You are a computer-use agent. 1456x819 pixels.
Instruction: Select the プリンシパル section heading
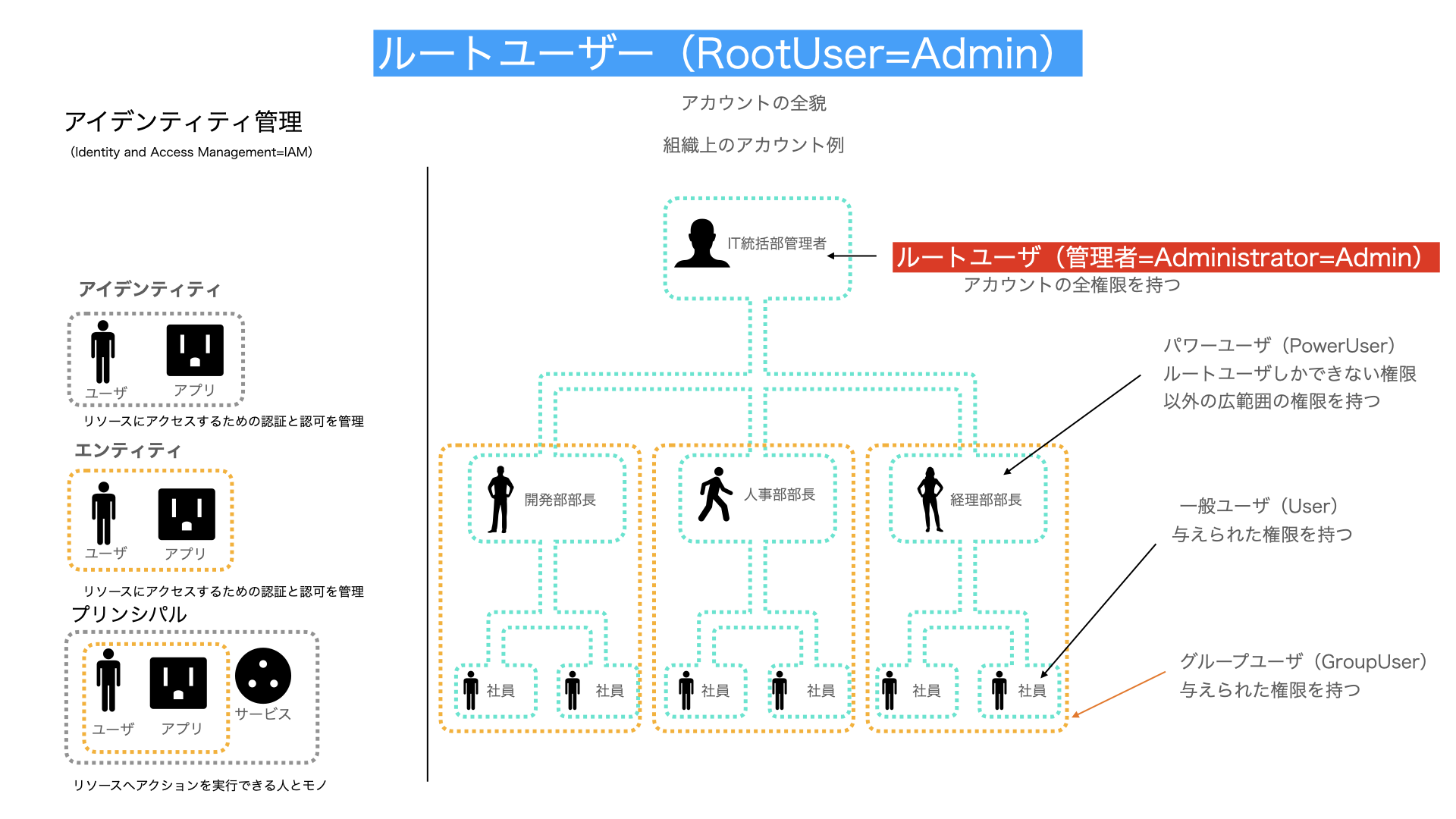[x=129, y=614]
